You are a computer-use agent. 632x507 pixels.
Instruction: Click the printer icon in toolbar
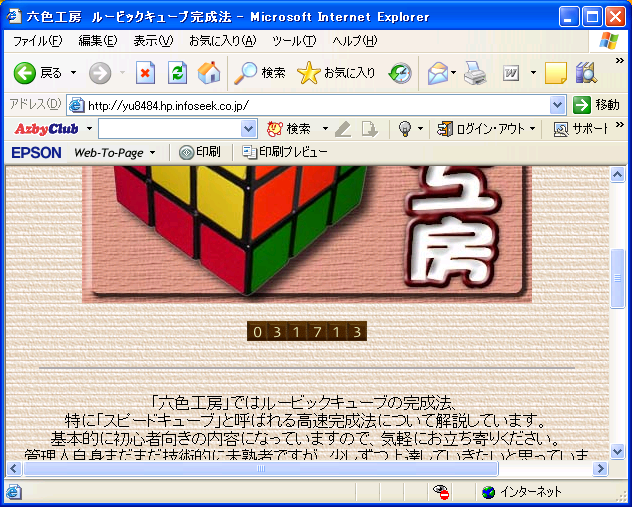[475, 73]
